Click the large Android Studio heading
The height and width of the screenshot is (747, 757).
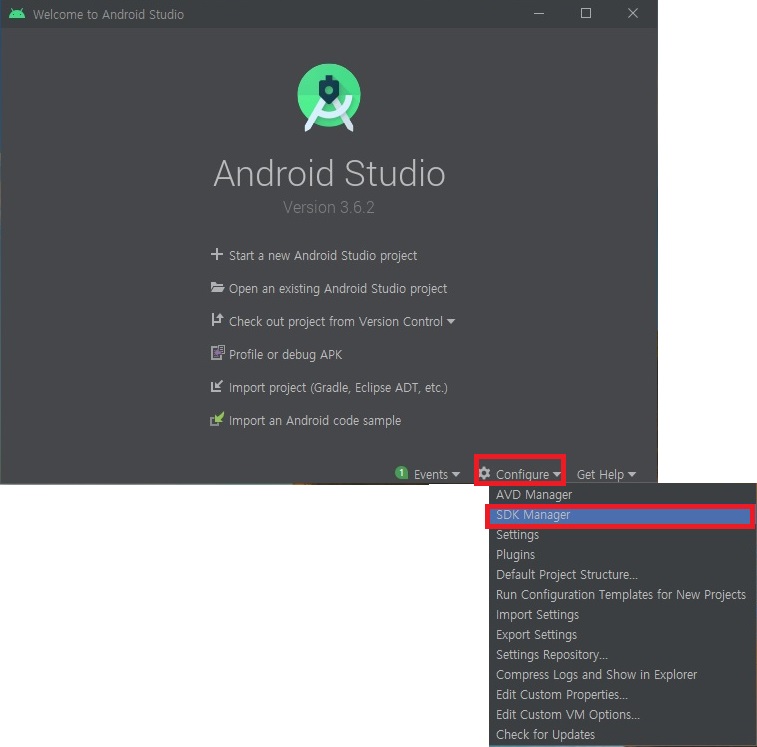click(x=329, y=173)
